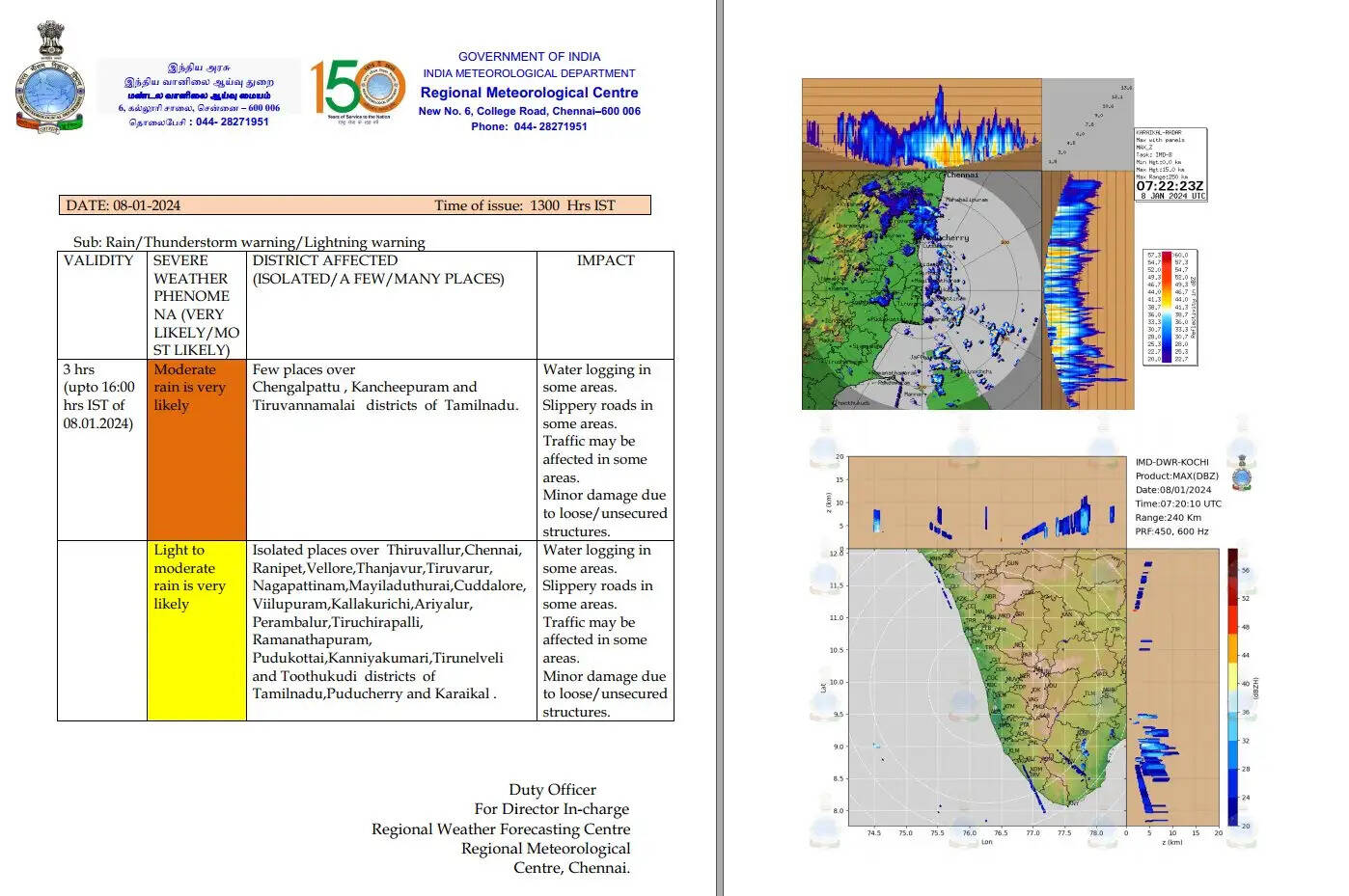Click the 'IMPACT' column header
The image size is (1349, 896).
pos(605,260)
